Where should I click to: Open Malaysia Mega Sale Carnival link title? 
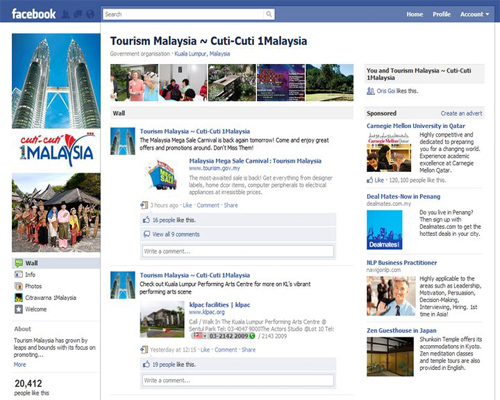pos(255,161)
